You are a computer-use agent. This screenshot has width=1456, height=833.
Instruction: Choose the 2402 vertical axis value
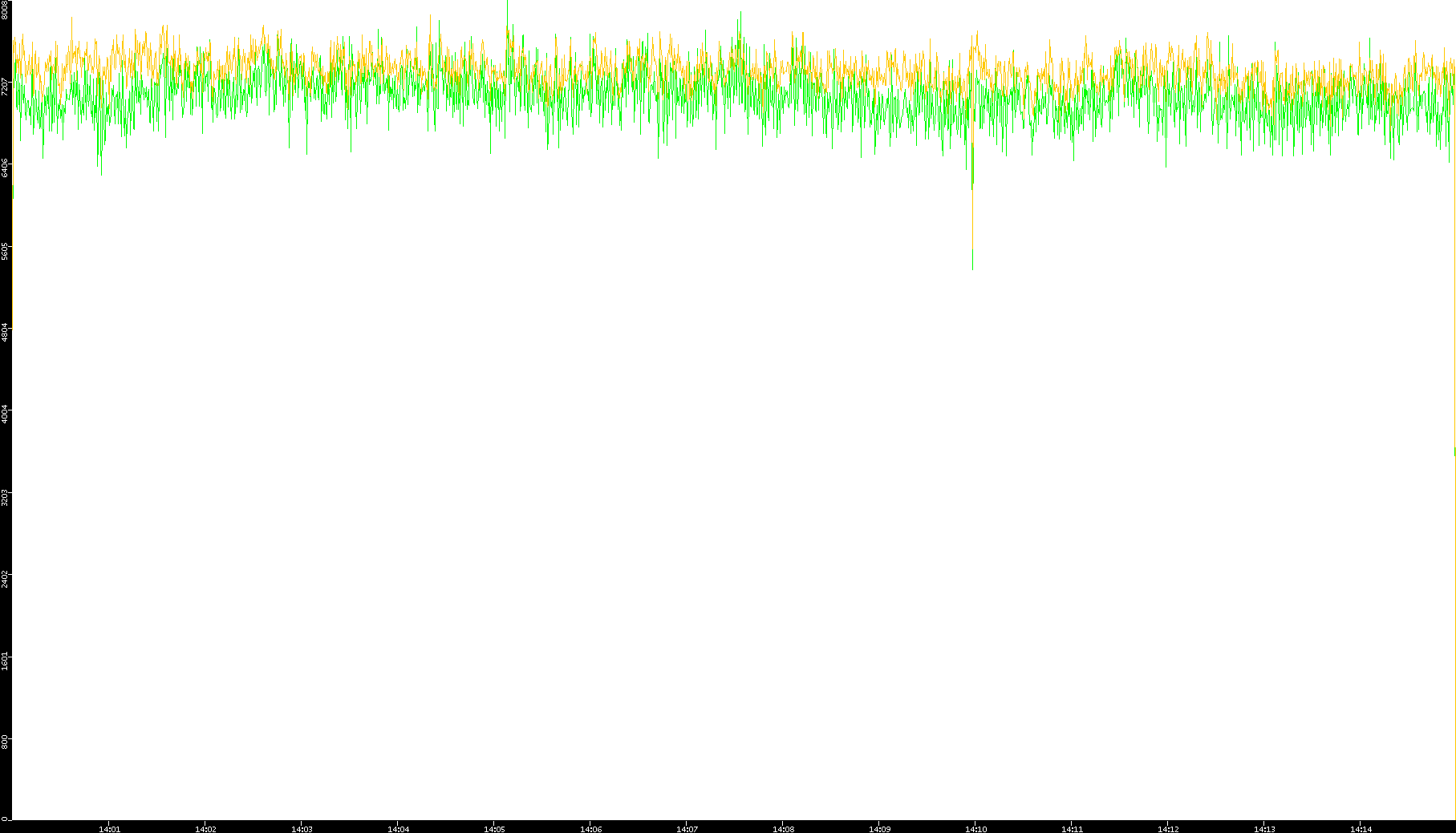pos(5,578)
